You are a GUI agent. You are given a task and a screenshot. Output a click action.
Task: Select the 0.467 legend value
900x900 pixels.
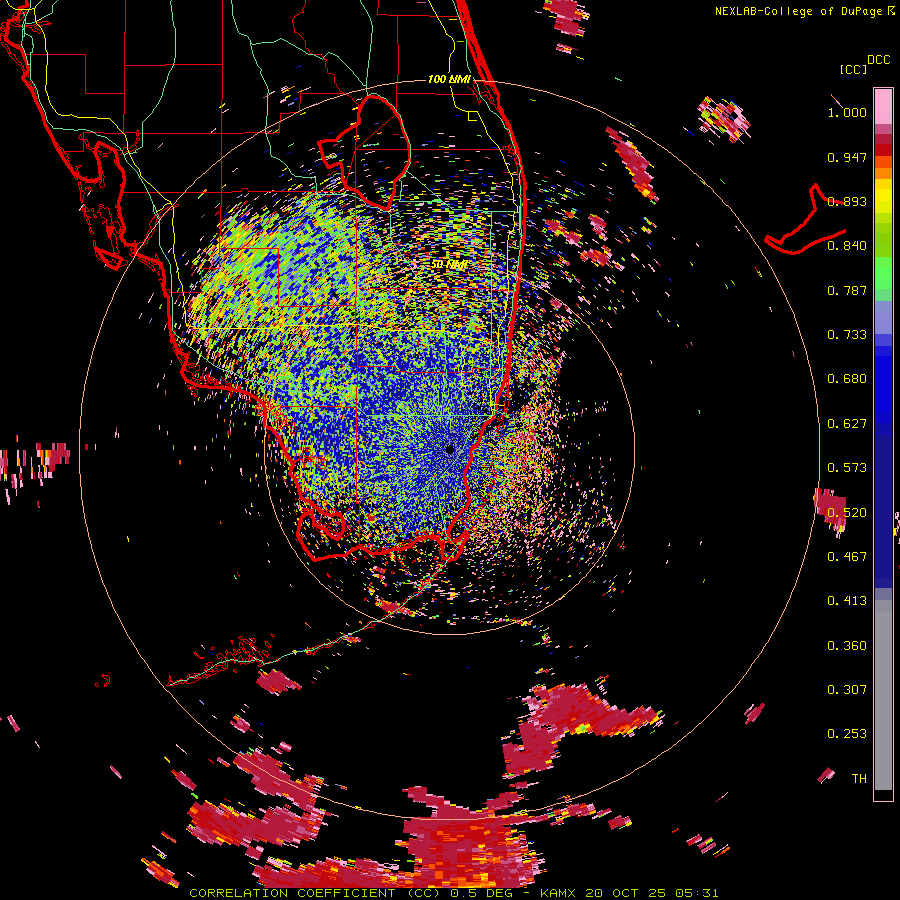click(847, 557)
